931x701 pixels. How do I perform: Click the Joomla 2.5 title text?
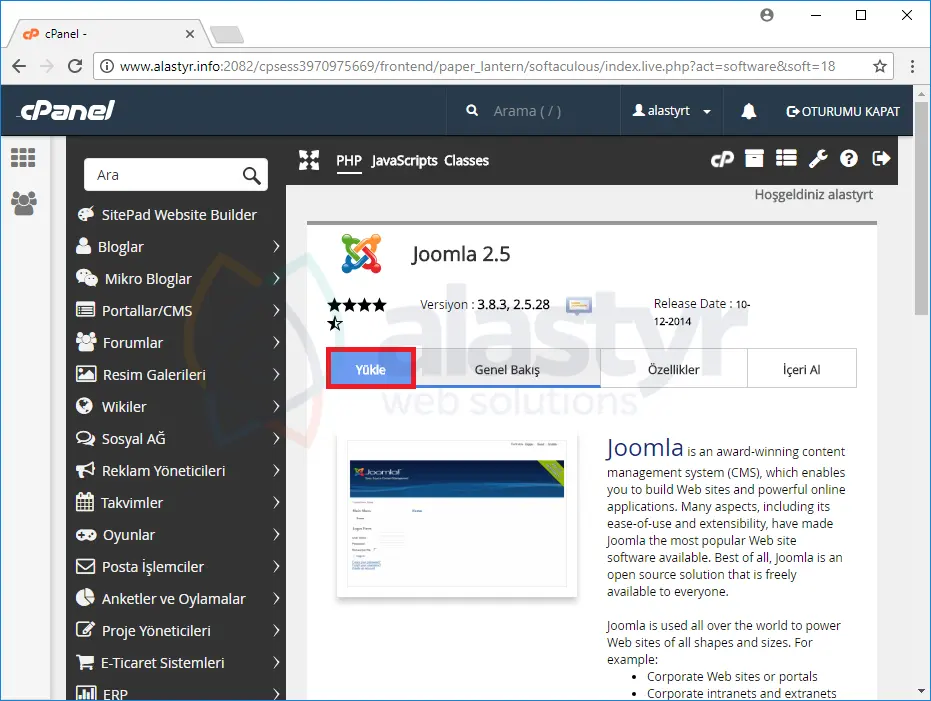461,254
